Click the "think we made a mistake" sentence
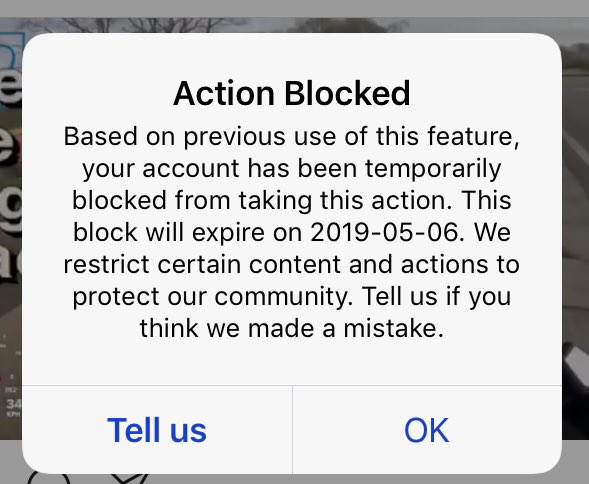The width and height of the screenshot is (589, 484). (x=291, y=328)
